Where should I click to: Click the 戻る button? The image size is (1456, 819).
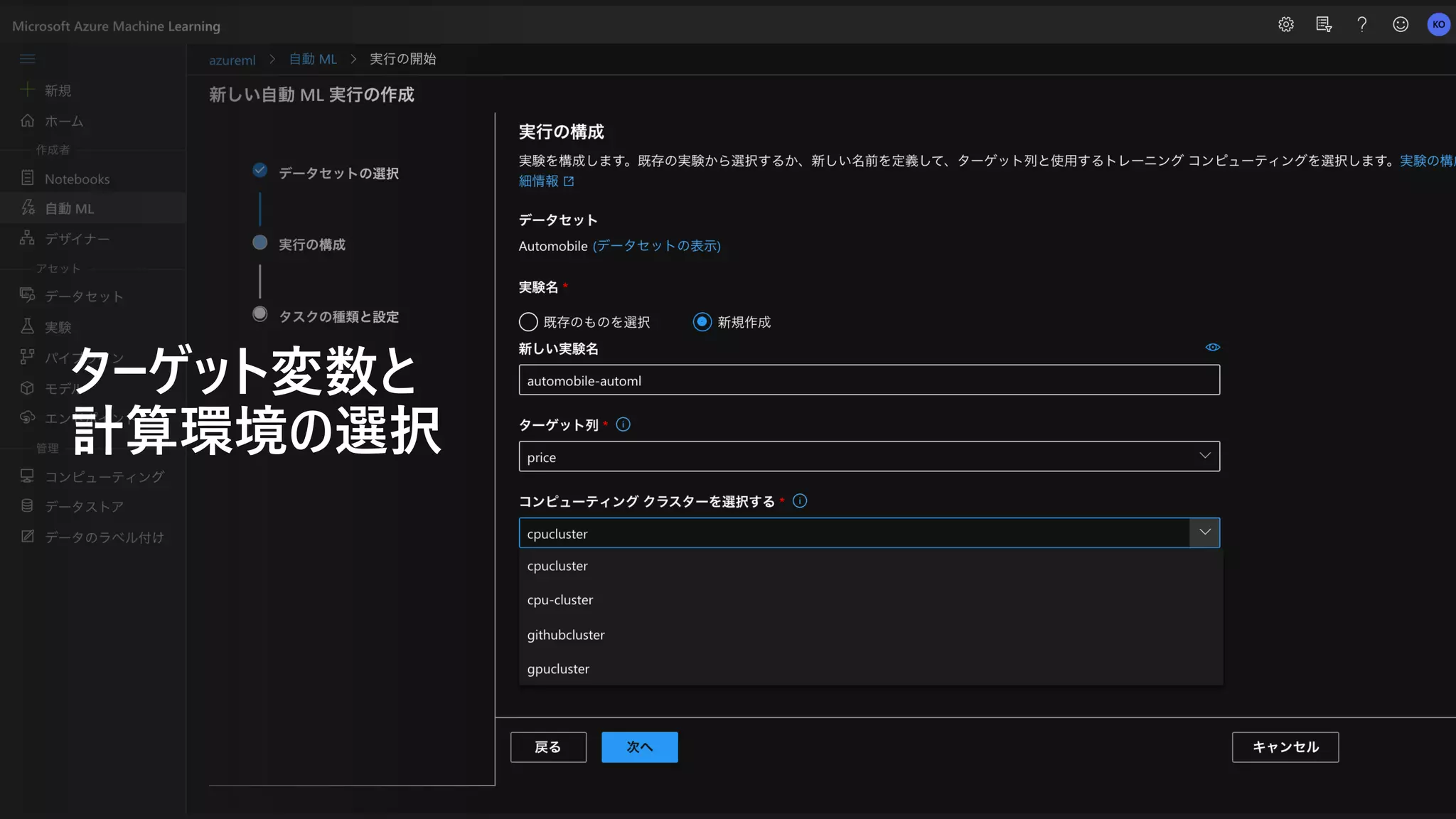point(548,747)
